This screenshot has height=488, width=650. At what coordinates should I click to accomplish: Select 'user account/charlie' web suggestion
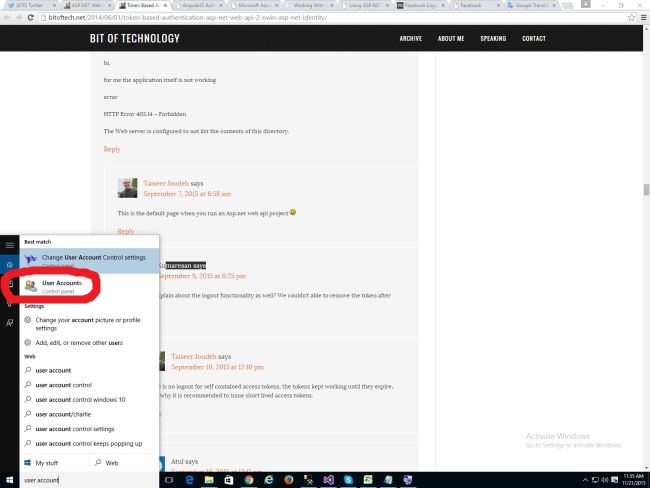coord(89,414)
